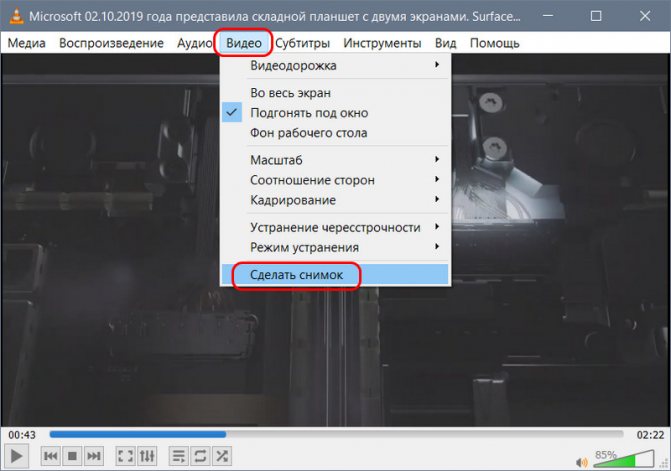Open the Помощь menu
This screenshot has width=671, height=471.
pyautogui.click(x=495, y=43)
